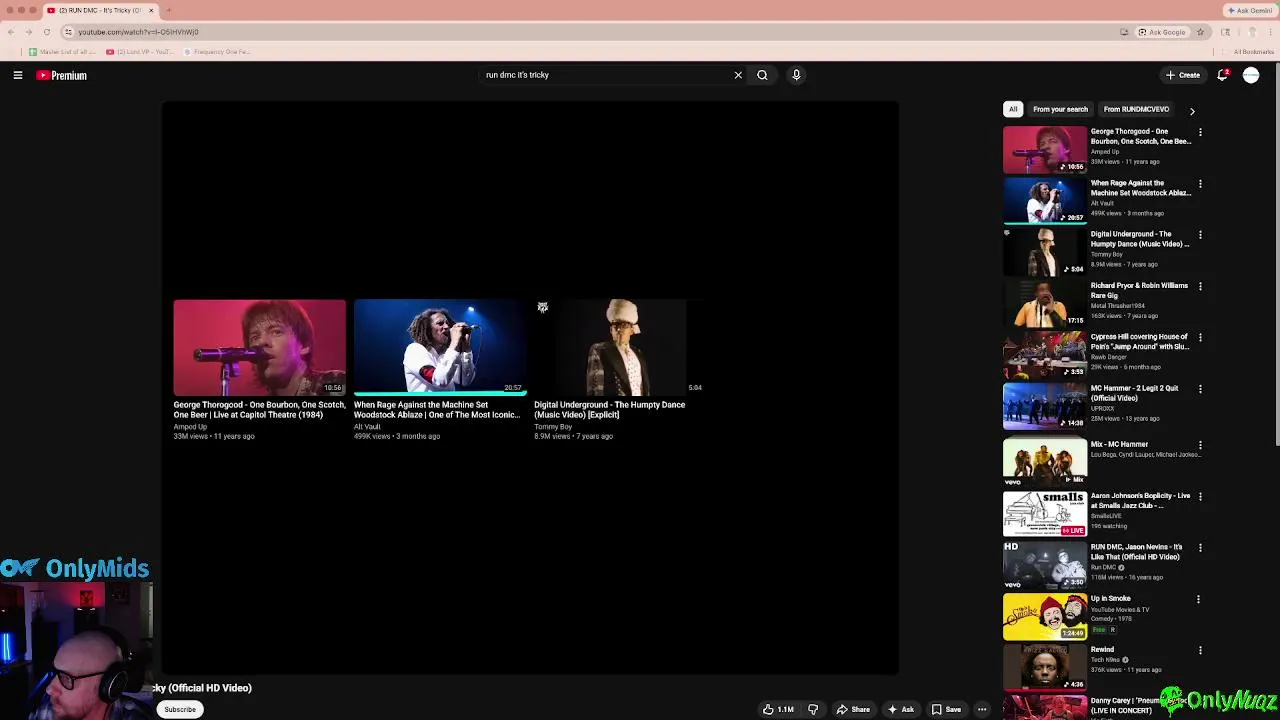Select the 'All' filter chip
Viewport: 1280px width, 720px height.
(x=1013, y=109)
